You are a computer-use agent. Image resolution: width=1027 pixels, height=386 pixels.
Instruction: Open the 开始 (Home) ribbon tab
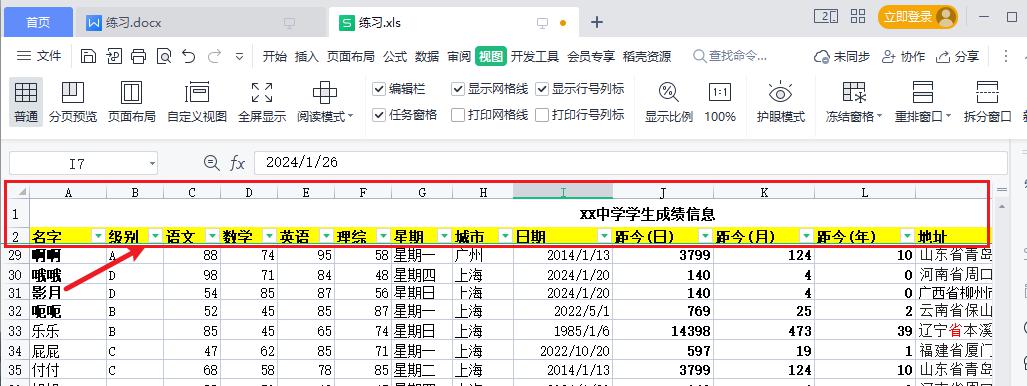[x=274, y=56]
